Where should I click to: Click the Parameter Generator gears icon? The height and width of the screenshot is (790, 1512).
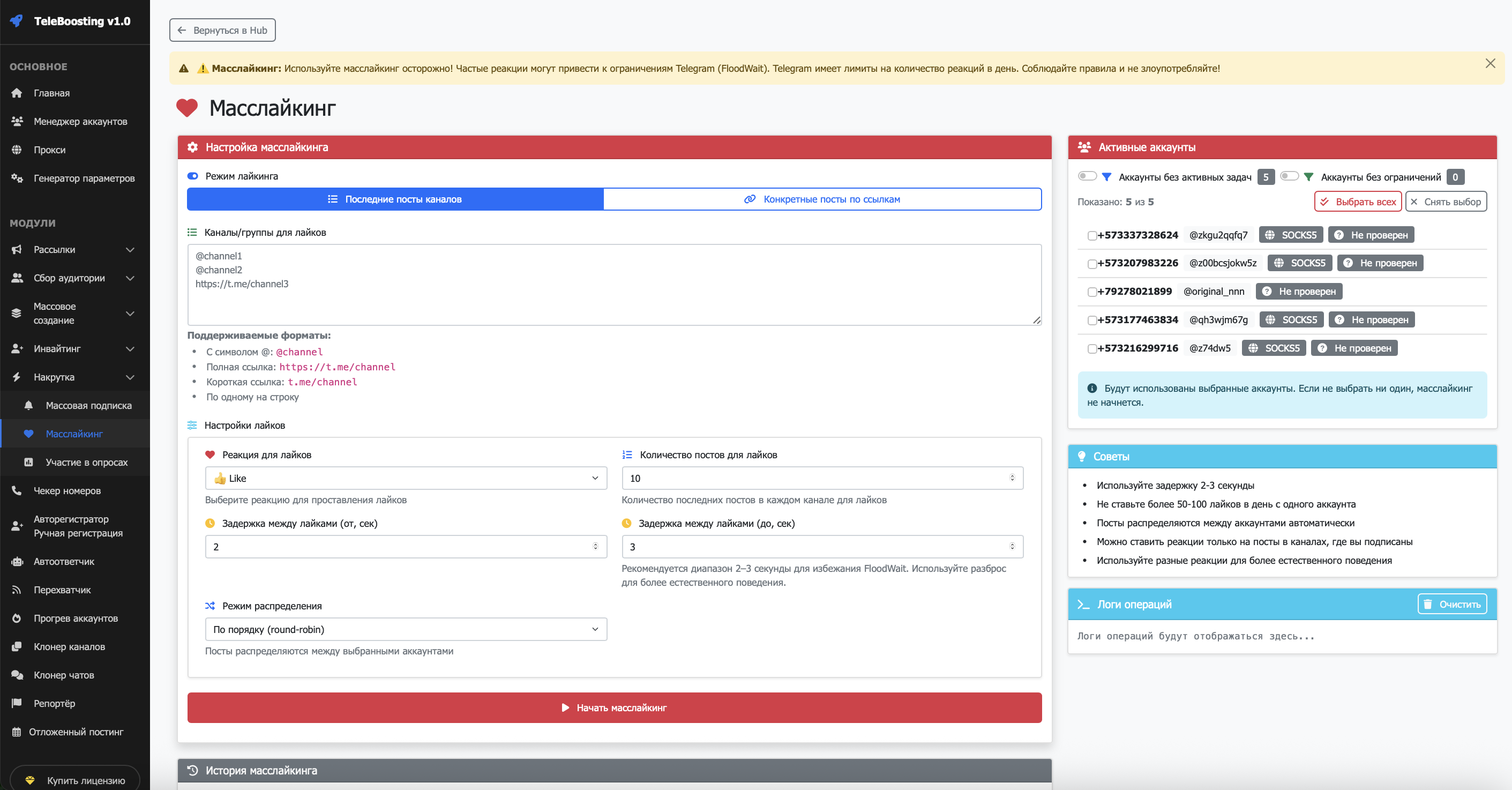click(17, 178)
